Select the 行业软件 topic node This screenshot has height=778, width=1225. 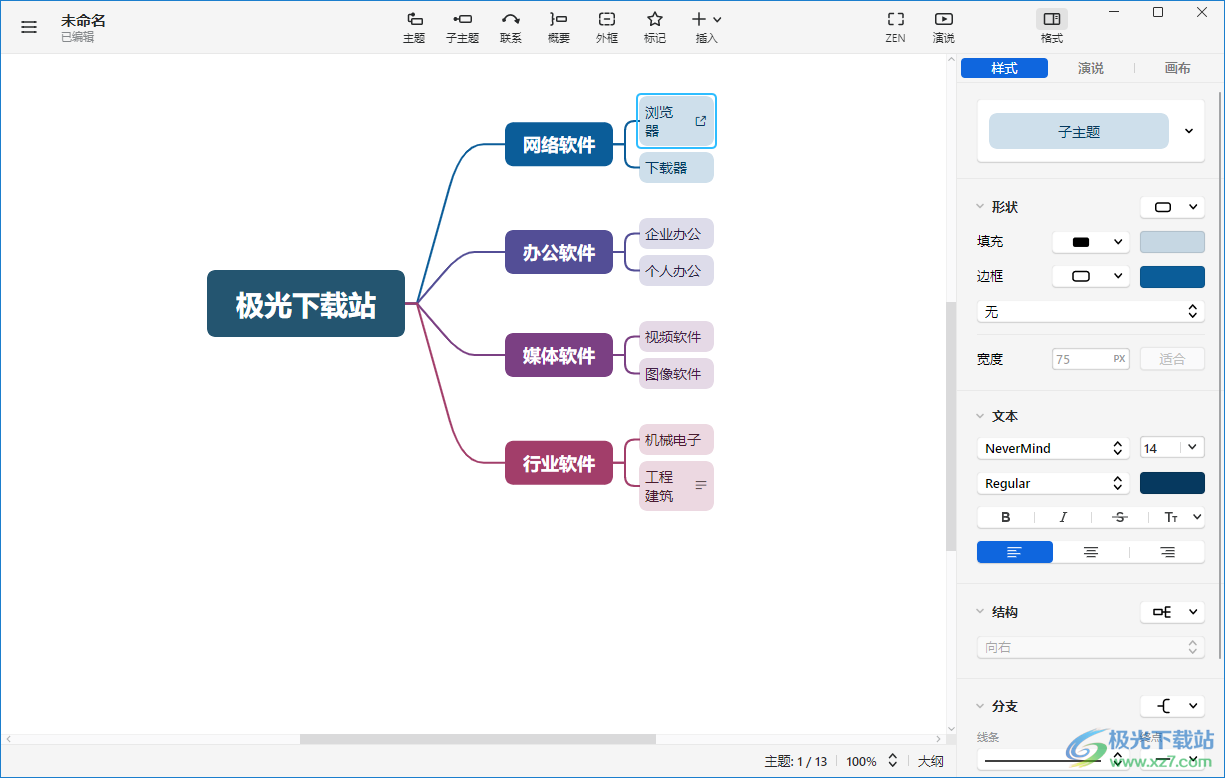559,464
